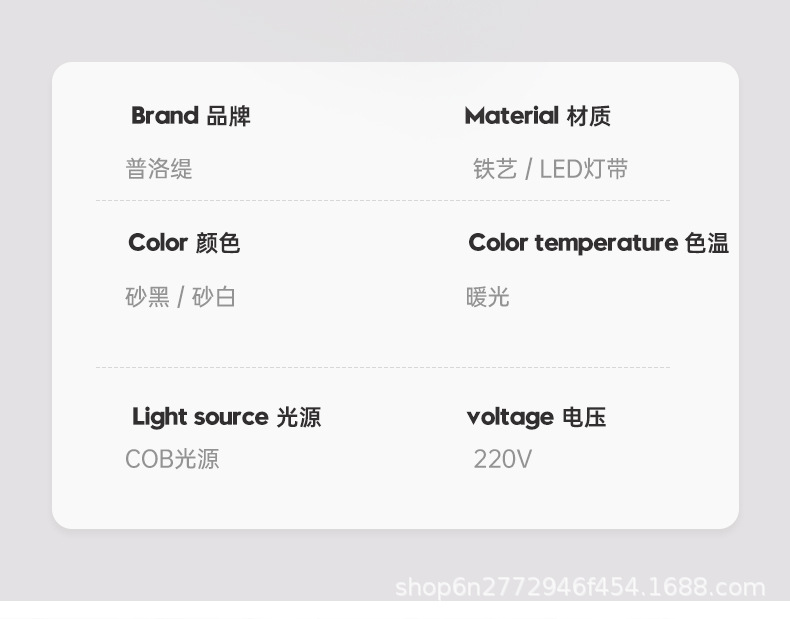This screenshot has height=619, width=790.
Task: Click the word Material in the heading
Action: [x=511, y=116]
